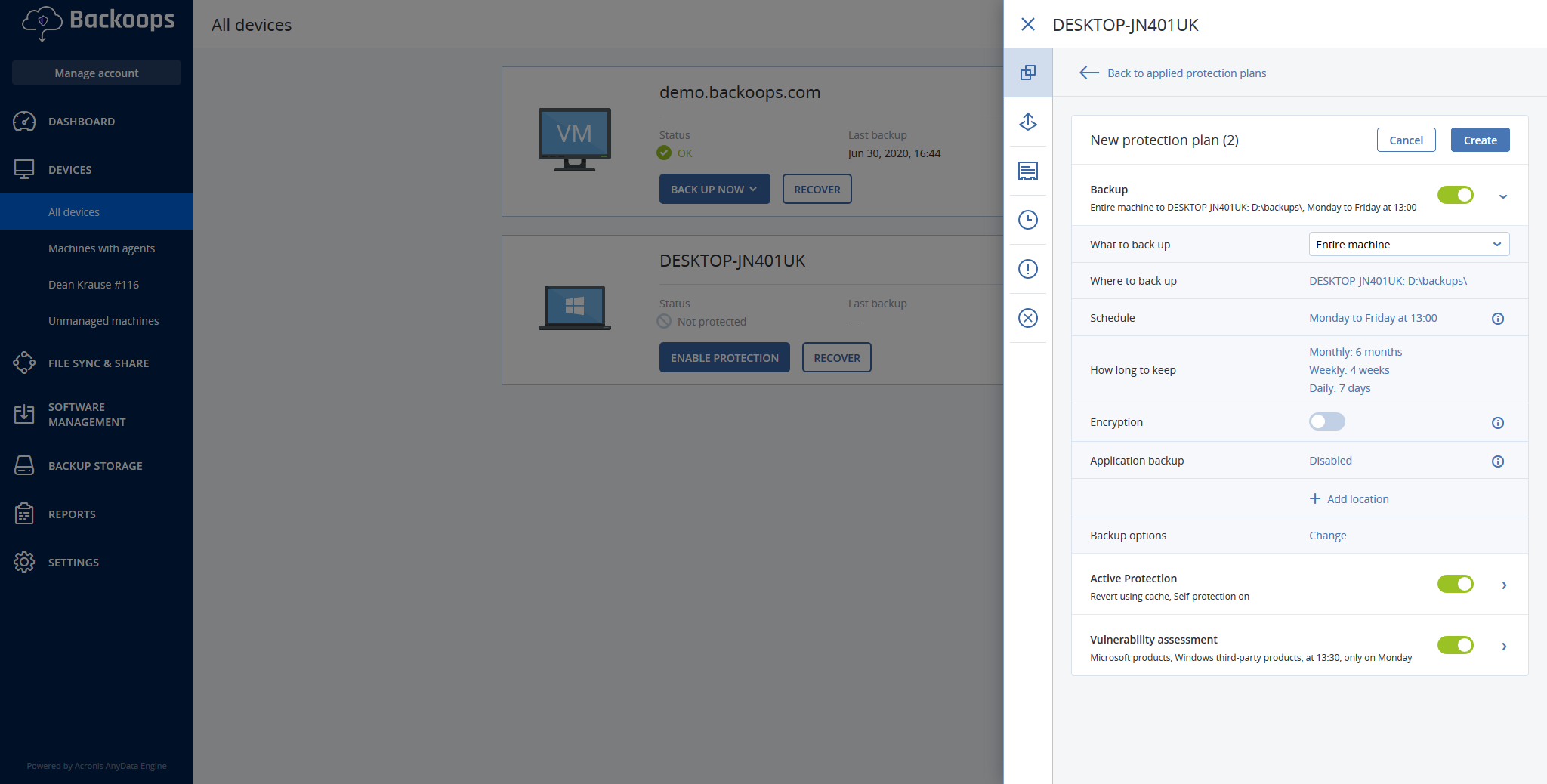Viewport: 1547px width, 784px height.
Task: Enable the Encryption toggle
Action: coord(1327,421)
